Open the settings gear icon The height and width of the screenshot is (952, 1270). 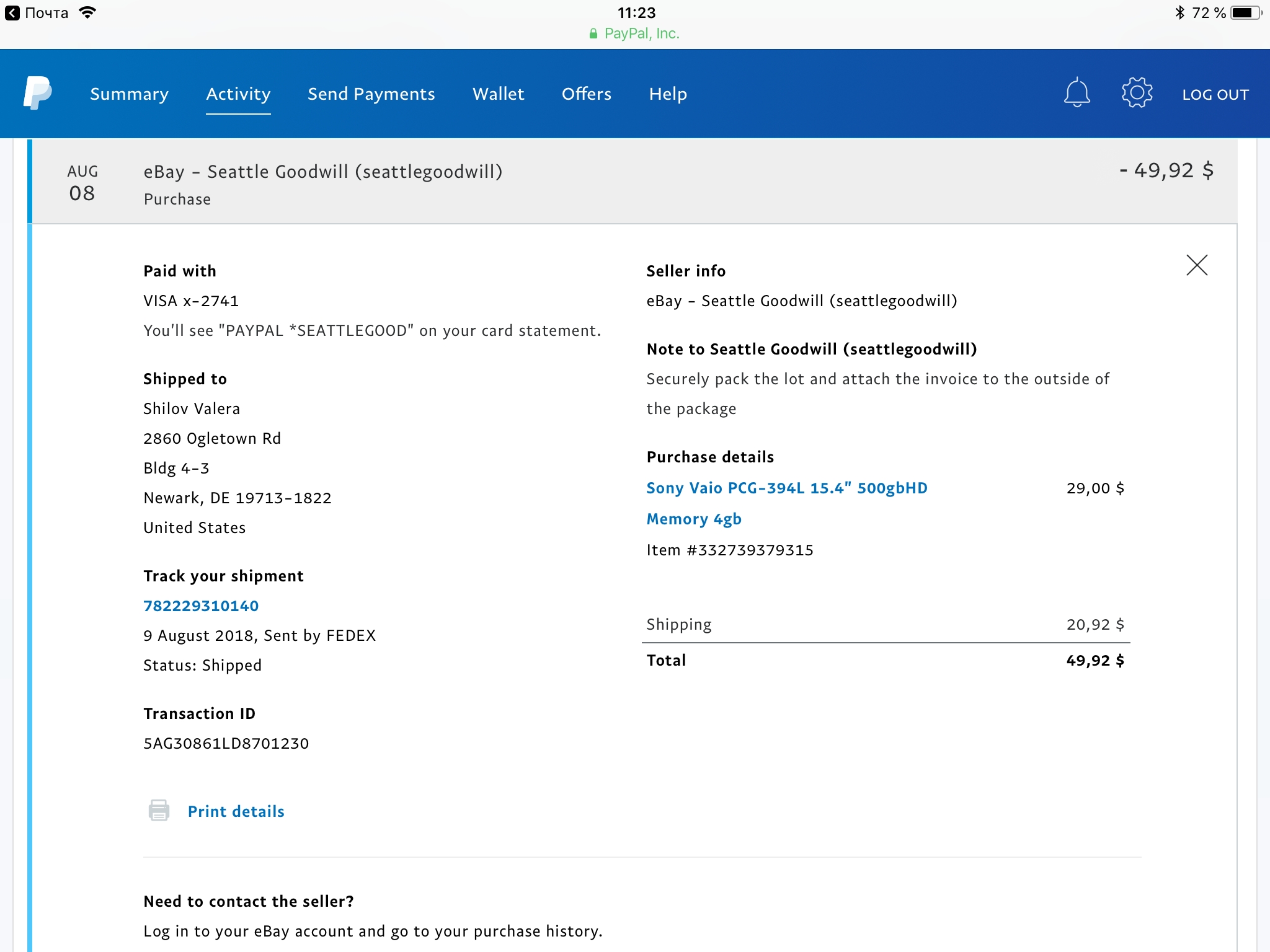pos(1137,93)
